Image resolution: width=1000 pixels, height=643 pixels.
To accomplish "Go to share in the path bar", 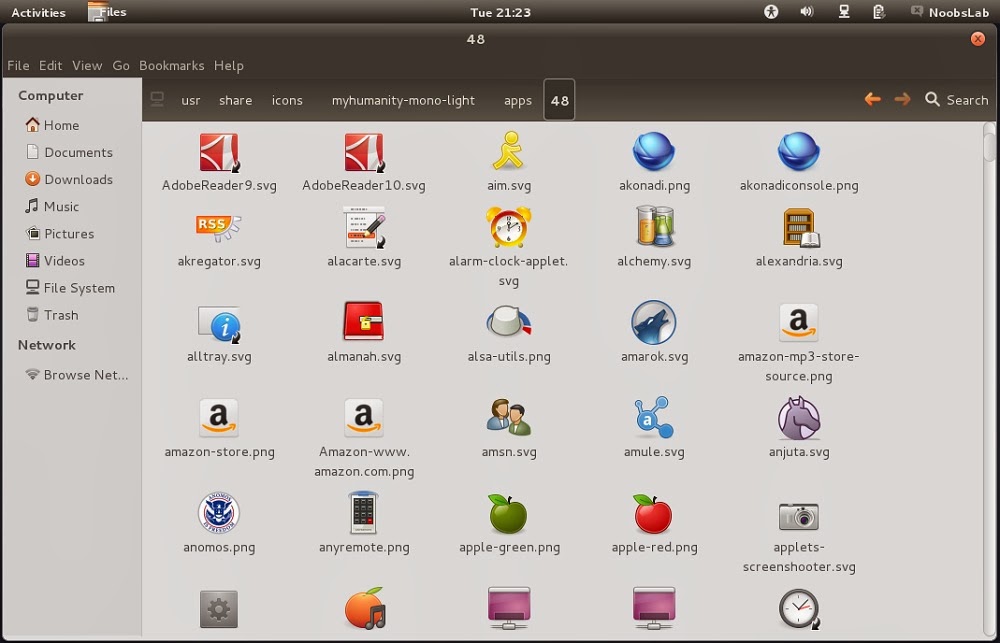I will pyautogui.click(x=235, y=100).
